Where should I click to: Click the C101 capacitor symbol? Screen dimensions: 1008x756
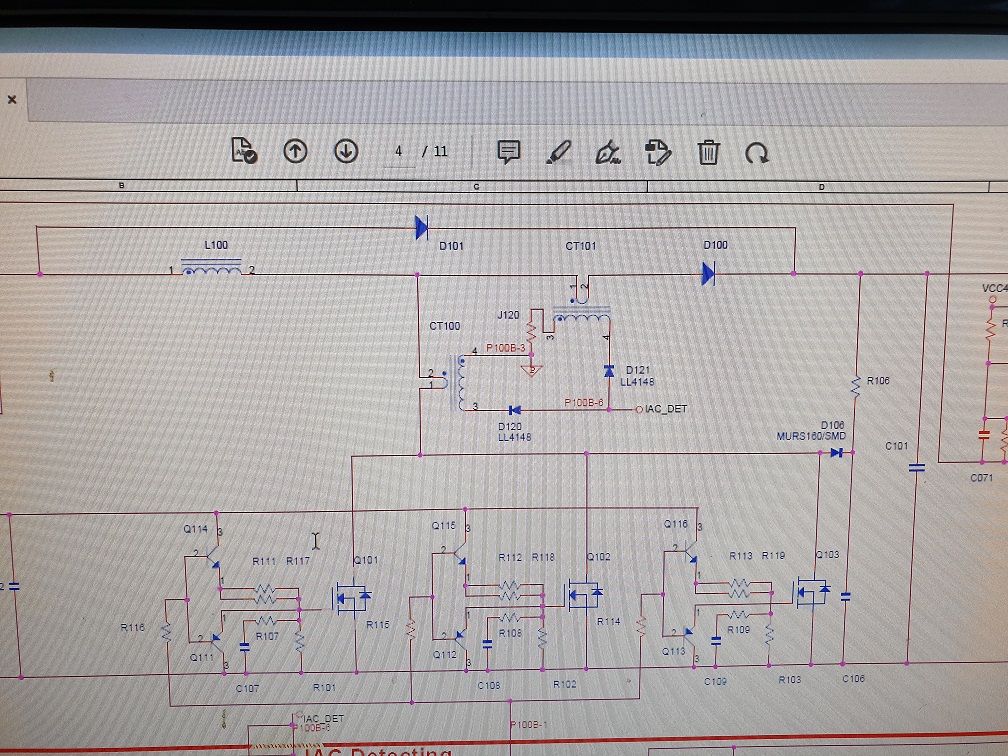click(x=915, y=467)
